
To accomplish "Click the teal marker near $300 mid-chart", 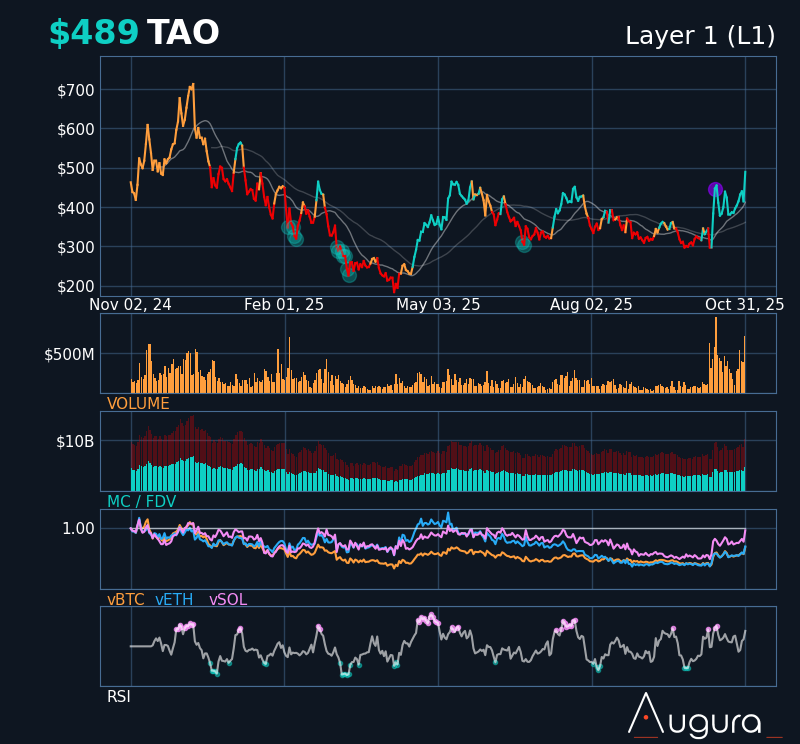I will [523, 243].
